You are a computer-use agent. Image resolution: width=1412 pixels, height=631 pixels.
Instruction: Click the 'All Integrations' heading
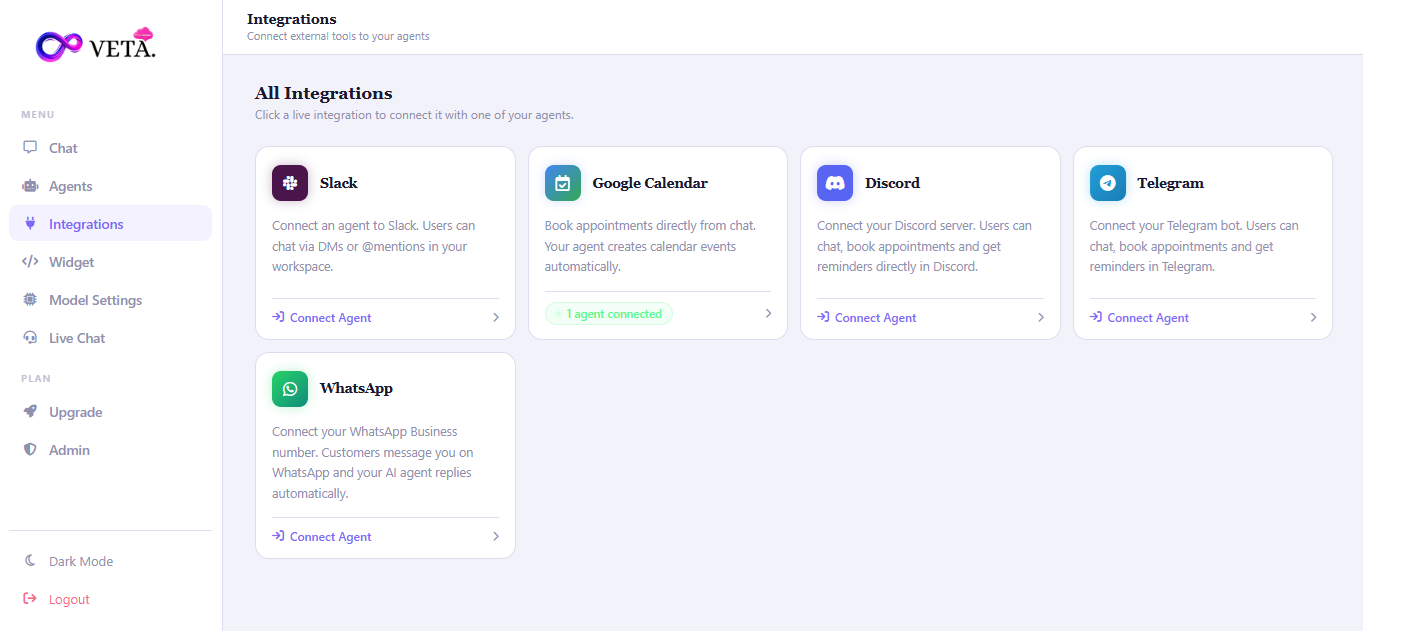(x=323, y=93)
